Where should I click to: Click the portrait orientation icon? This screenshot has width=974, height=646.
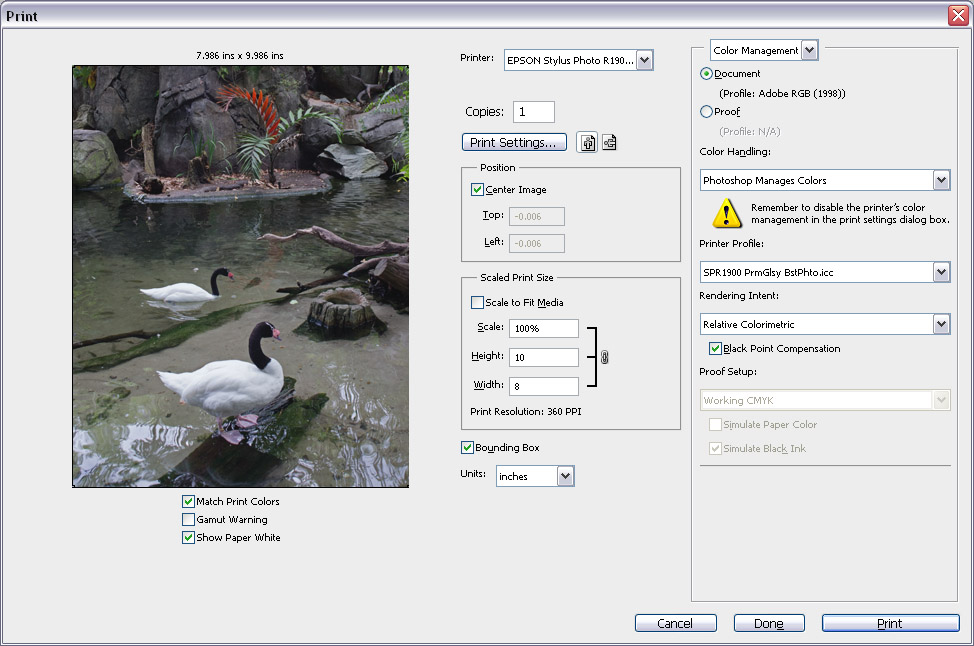pyautogui.click(x=587, y=142)
